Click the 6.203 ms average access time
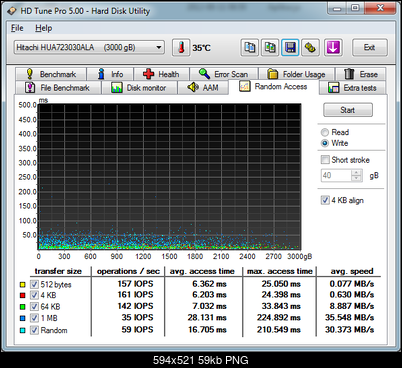This screenshot has height=368, width=402. click(209, 295)
